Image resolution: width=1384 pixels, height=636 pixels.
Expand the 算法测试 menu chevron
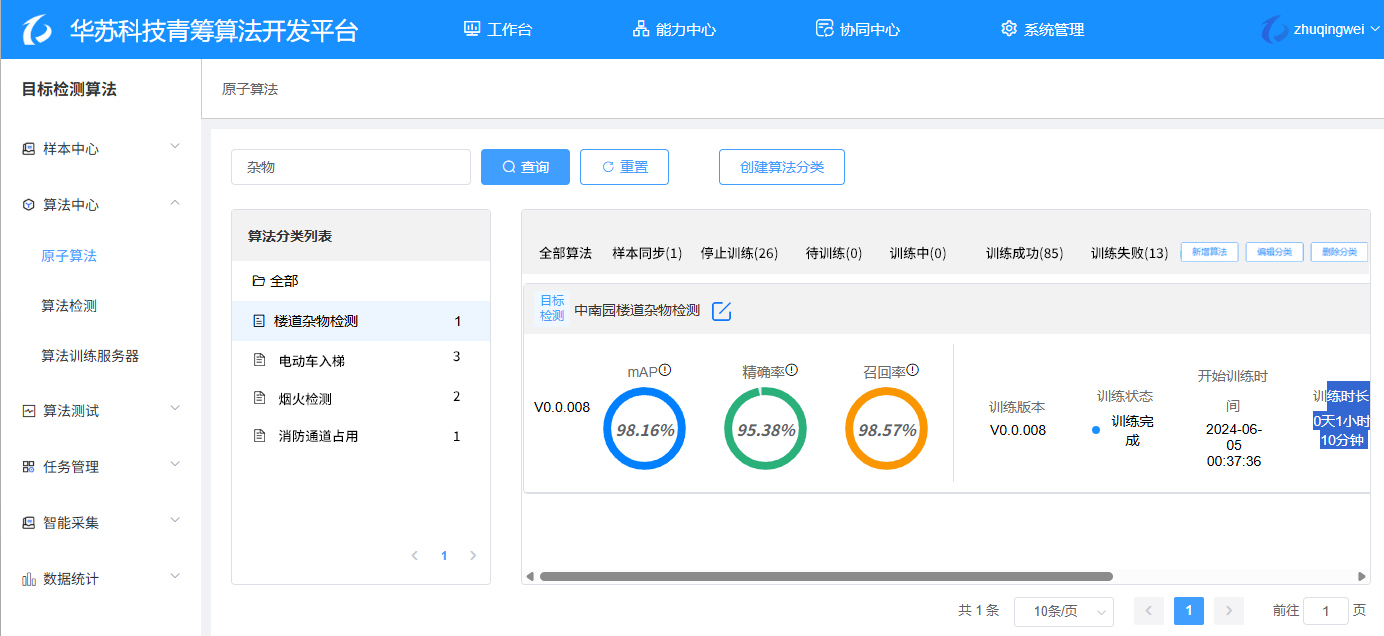pyautogui.click(x=175, y=409)
